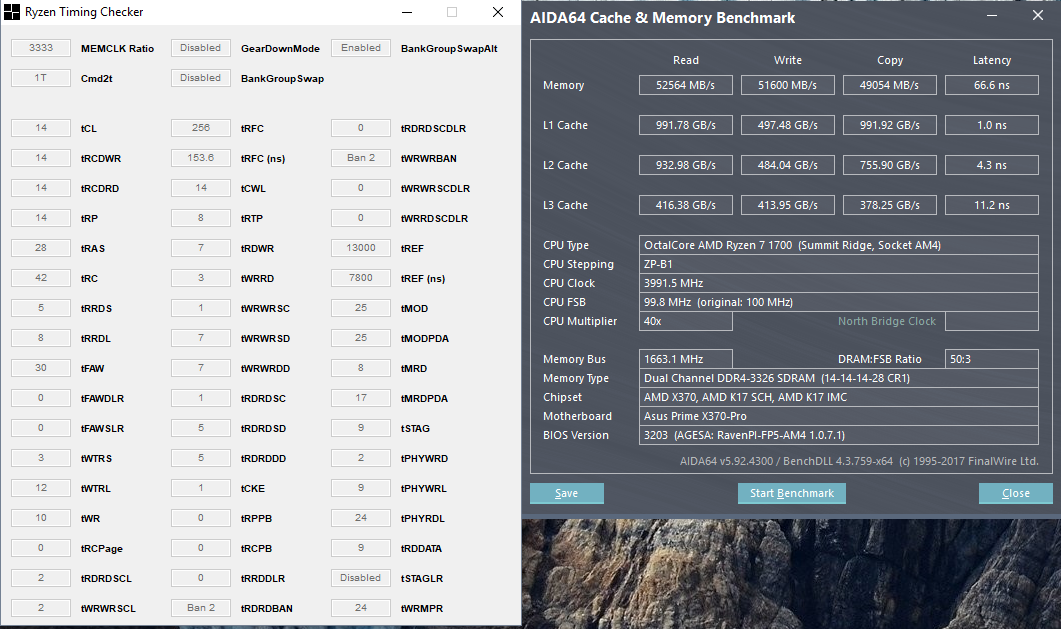This screenshot has width=1061, height=629.
Task: Click L1 Cache Copy value 991.92 GB/s
Action: pos(890,125)
